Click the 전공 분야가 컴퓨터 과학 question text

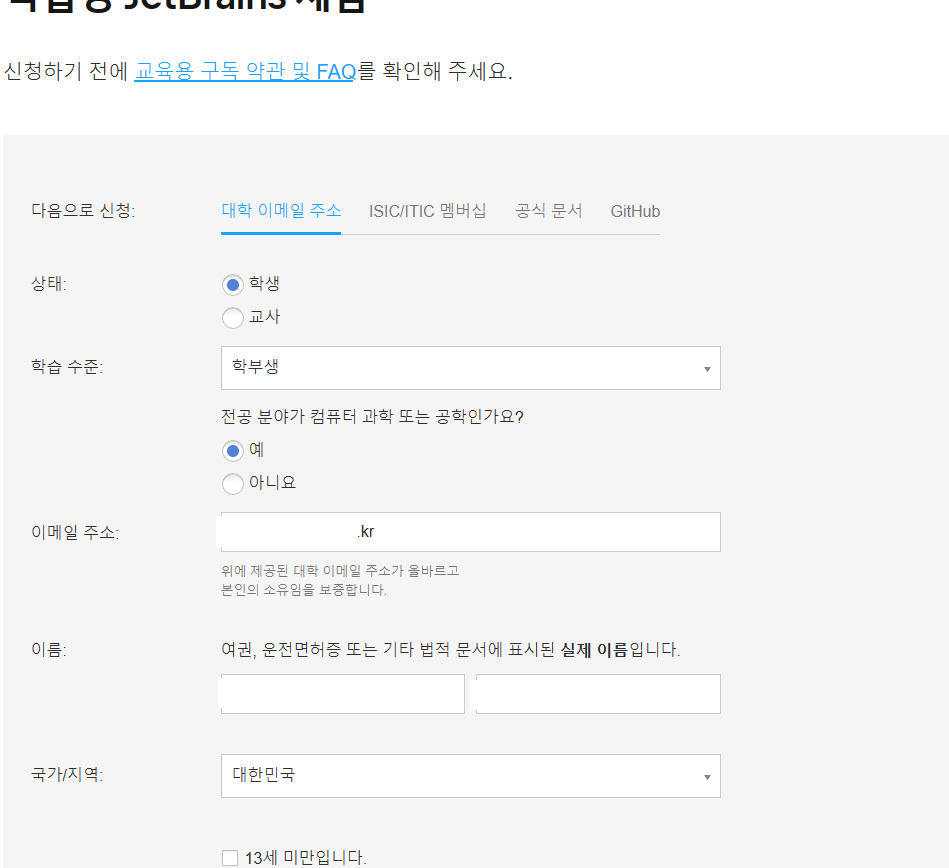pyautogui.click(x=372, y=416)
